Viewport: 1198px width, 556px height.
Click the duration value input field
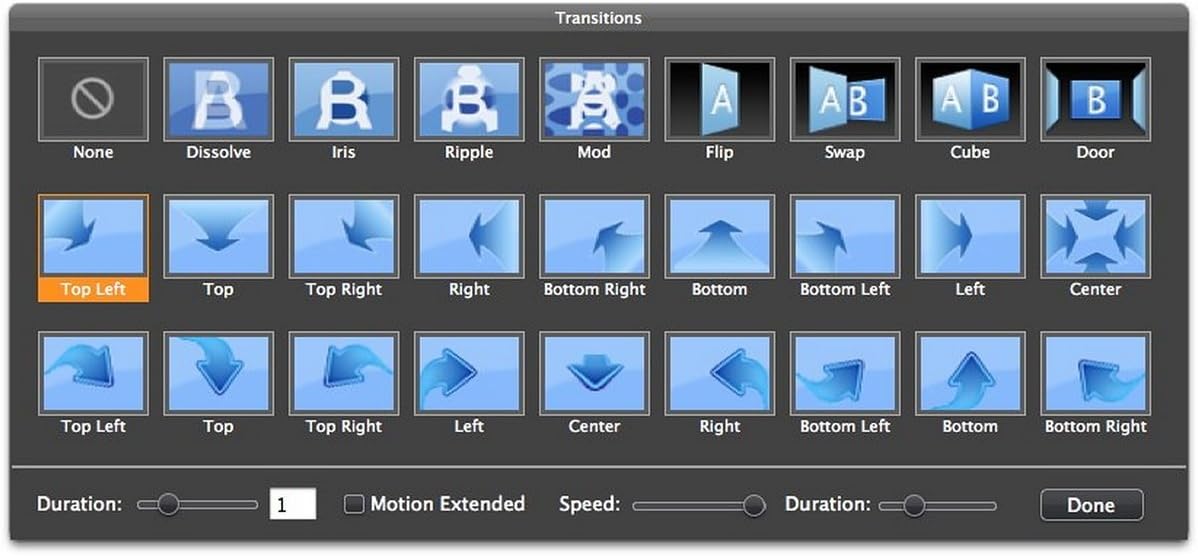[293, 505]
